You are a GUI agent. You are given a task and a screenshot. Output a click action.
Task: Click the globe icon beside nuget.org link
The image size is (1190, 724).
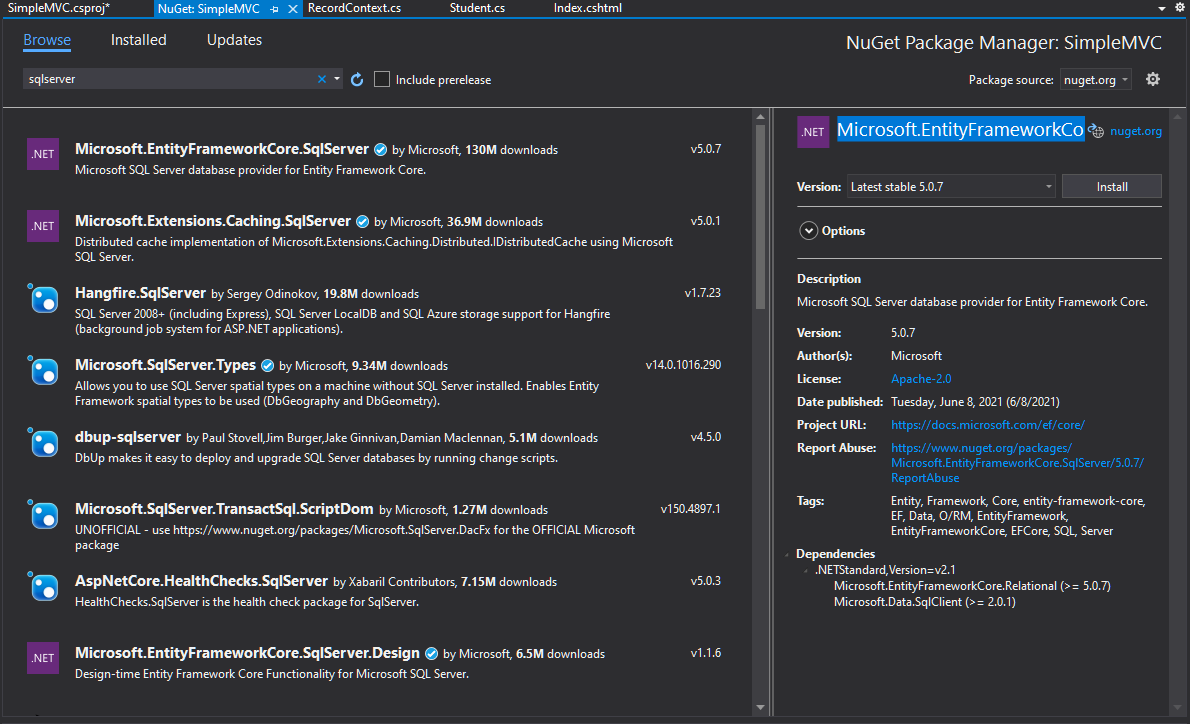tap(1097, 131)
